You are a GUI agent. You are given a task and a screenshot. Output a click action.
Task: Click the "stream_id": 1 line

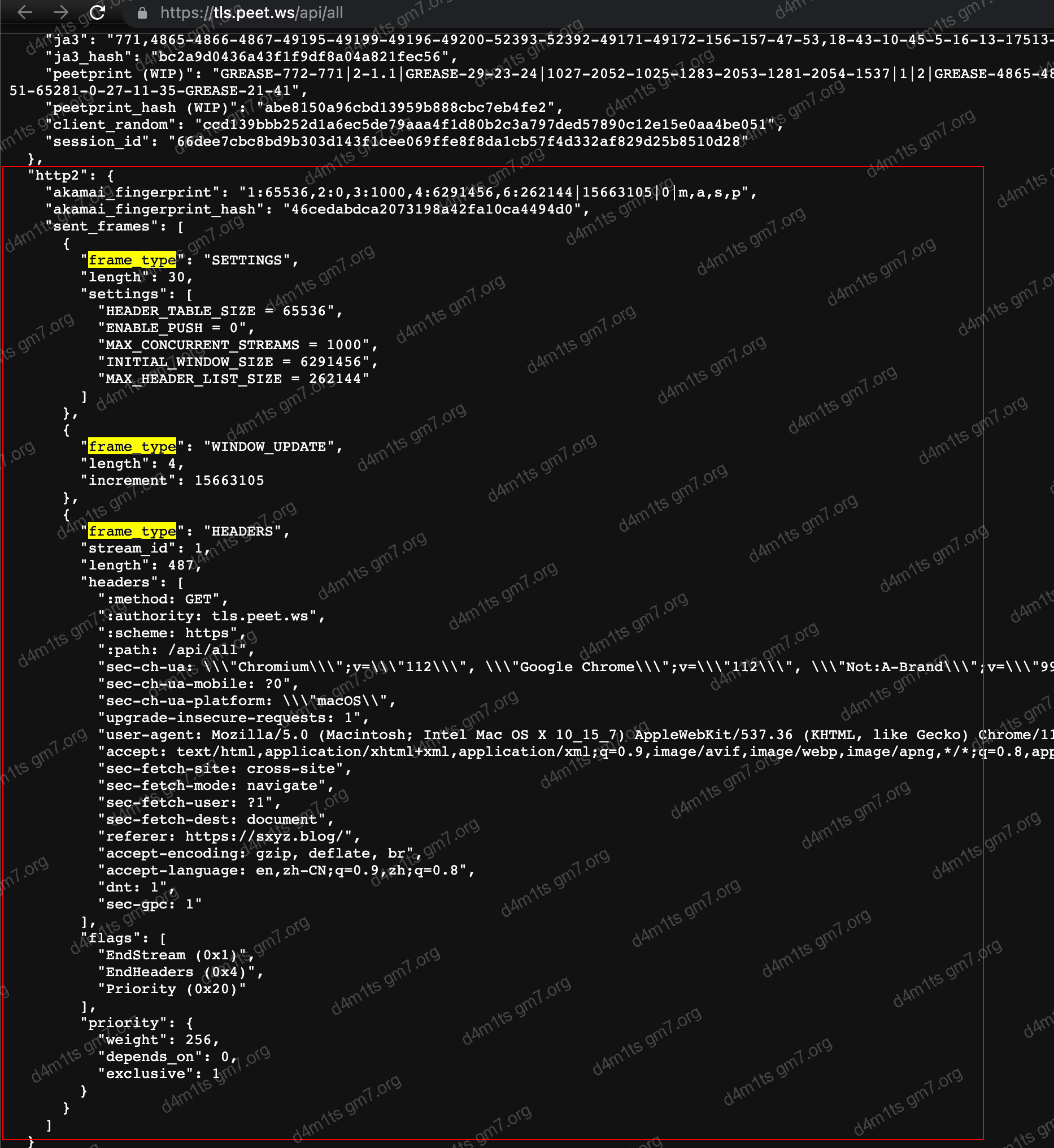pyautogui.click(x=145, y=549)
